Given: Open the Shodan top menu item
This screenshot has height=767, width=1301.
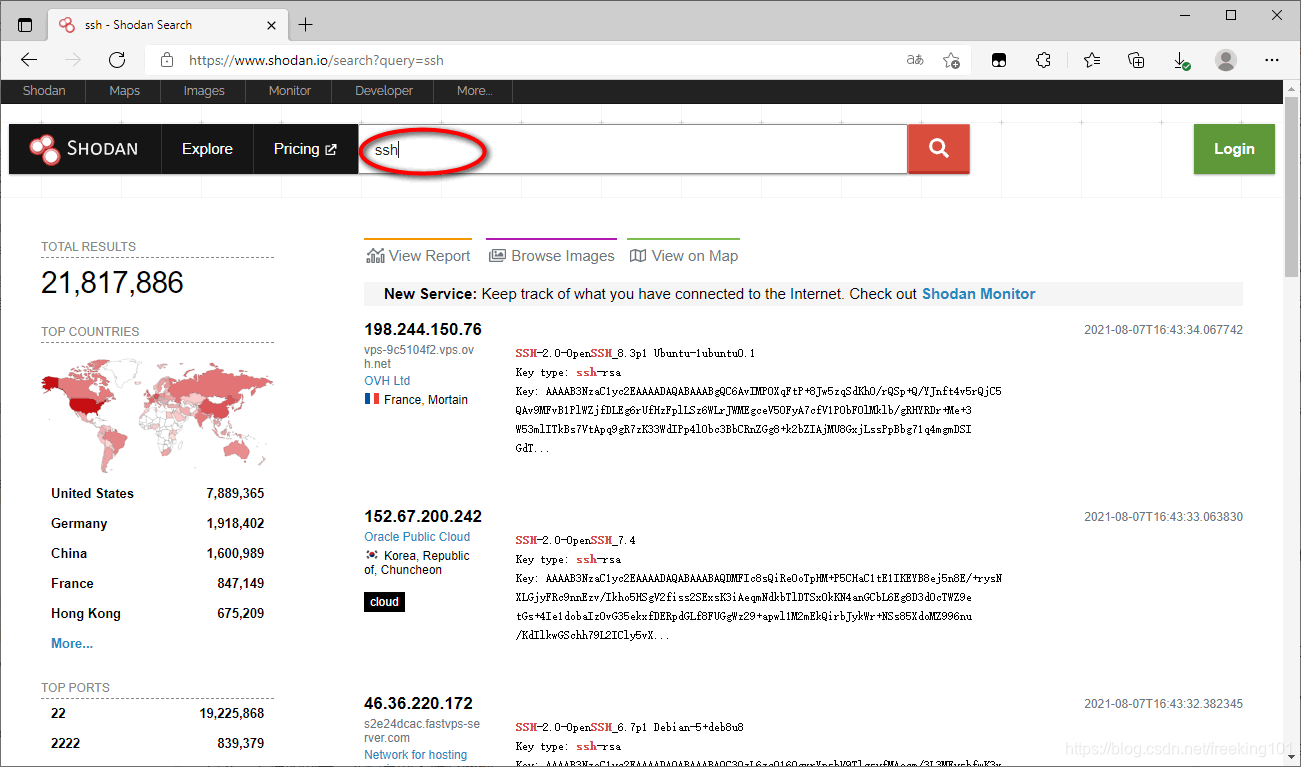Looking at the screenshot, I should pos(44,91).
